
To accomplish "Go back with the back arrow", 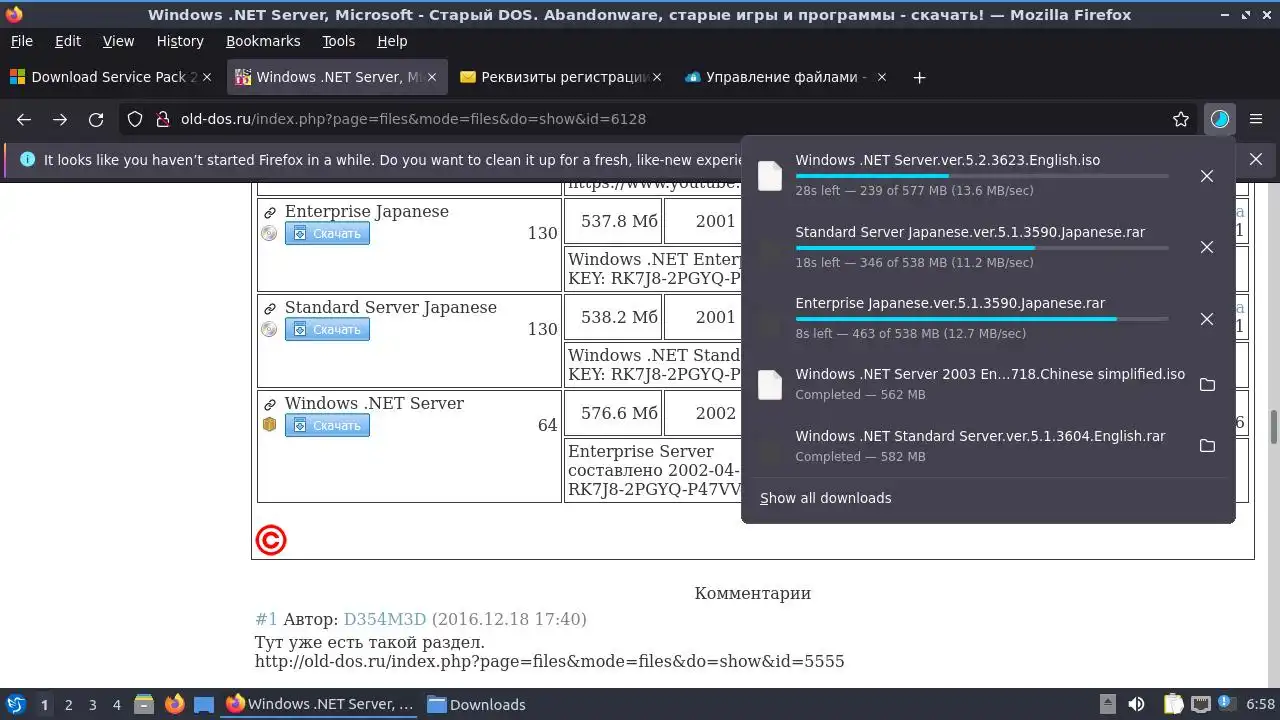I will pos(24,119).
